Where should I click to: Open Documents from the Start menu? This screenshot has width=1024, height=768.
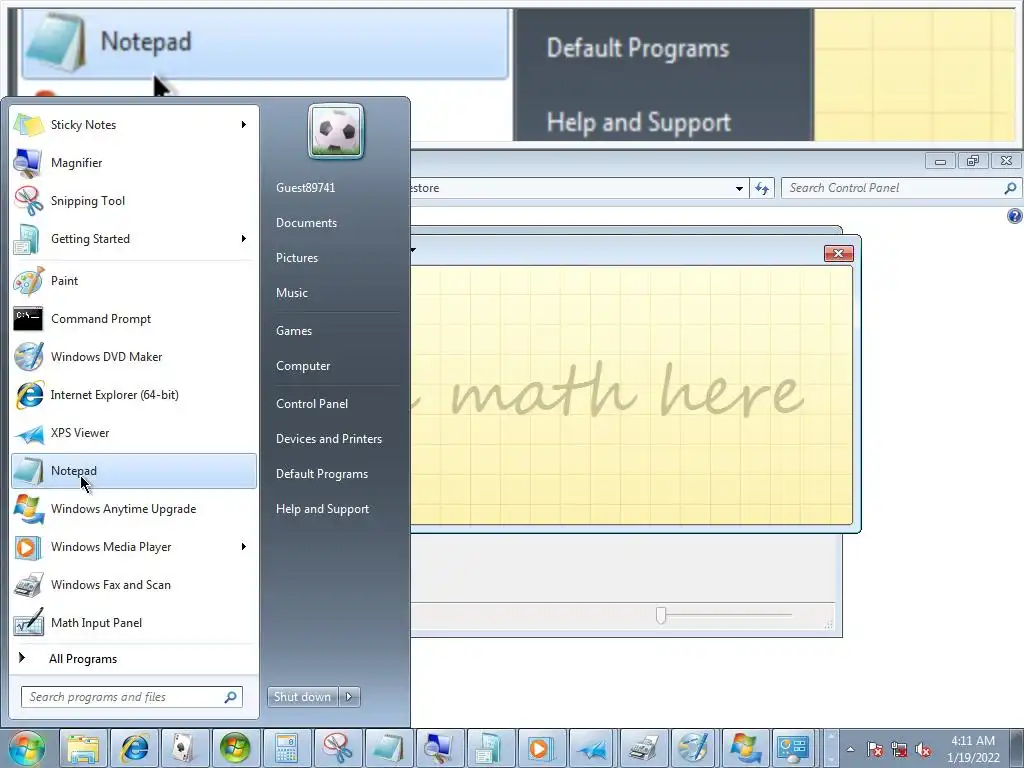306,223
